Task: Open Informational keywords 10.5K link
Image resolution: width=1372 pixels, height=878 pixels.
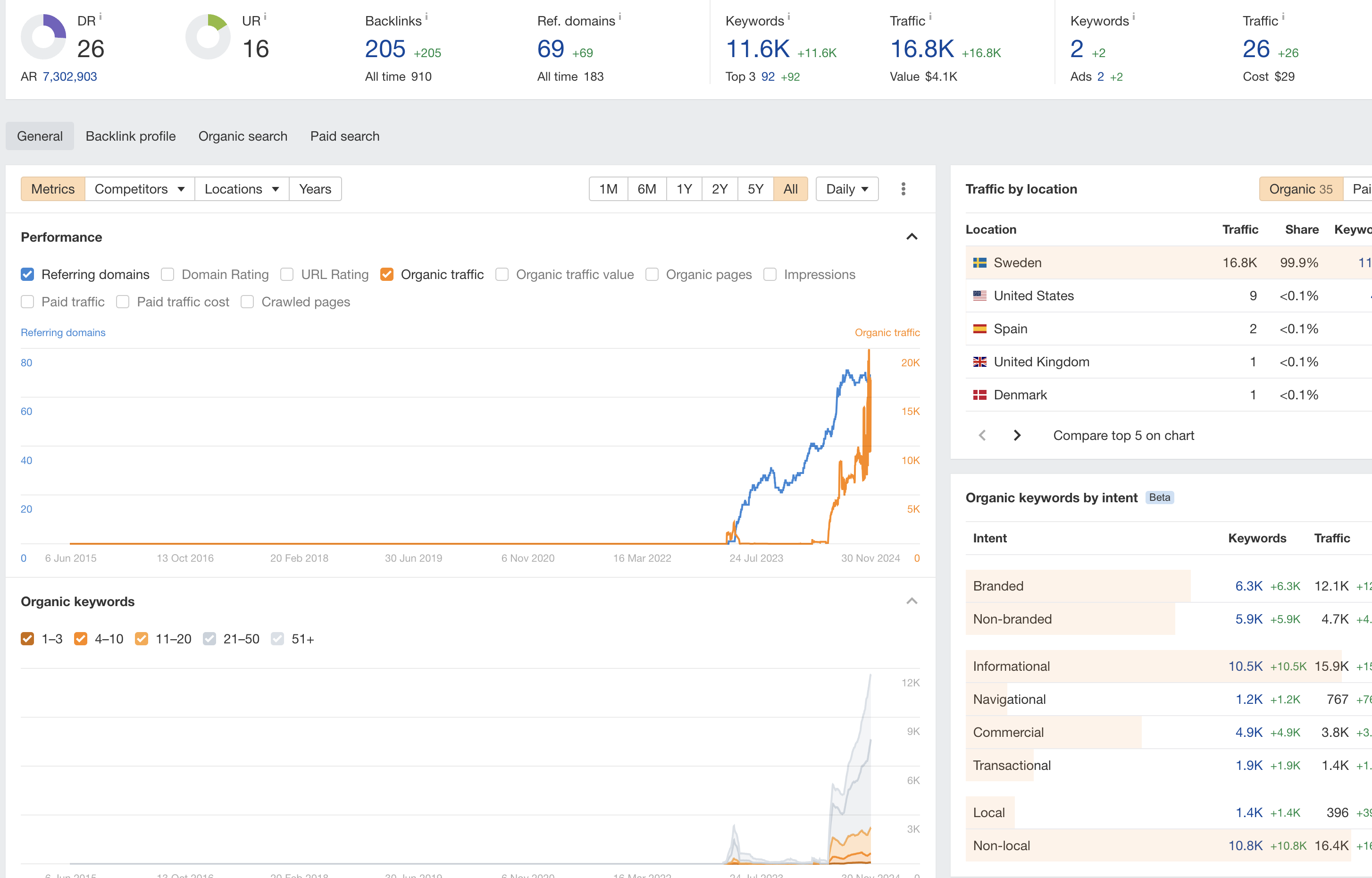Action: click(x=1245, y=667)
